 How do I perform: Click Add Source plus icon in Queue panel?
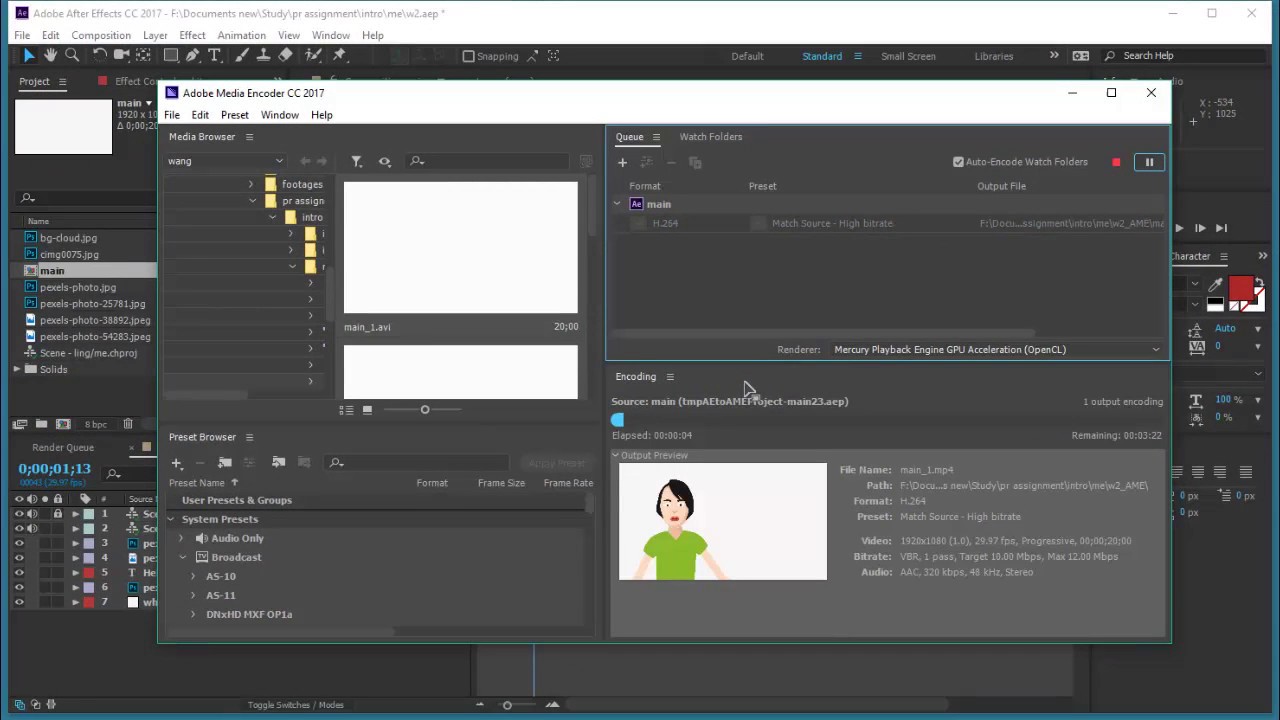pos(622,162)
